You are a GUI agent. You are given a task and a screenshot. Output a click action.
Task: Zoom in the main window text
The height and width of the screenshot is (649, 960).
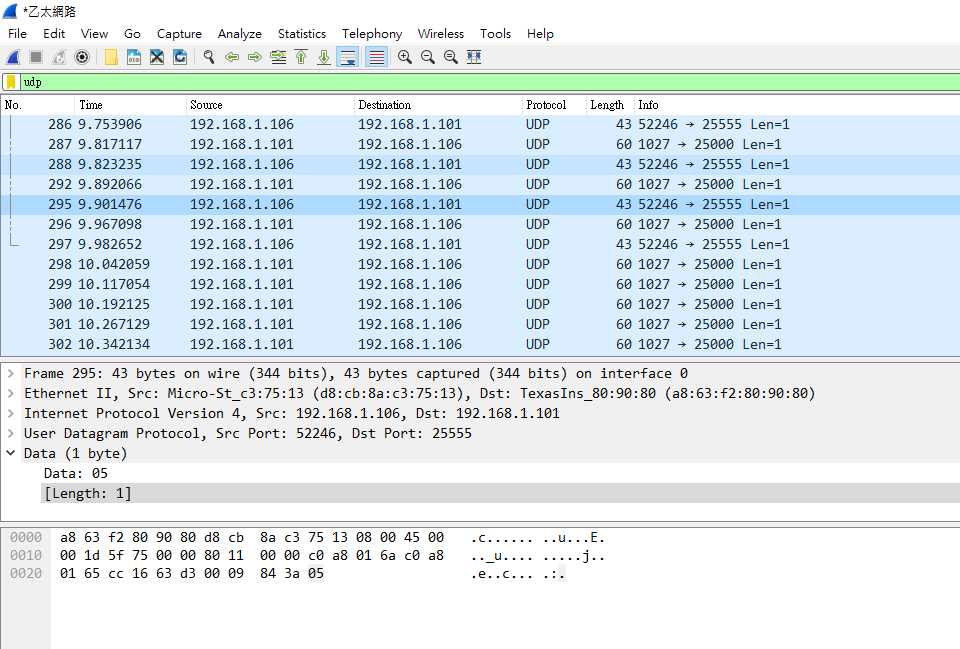[x=405, y=57]
